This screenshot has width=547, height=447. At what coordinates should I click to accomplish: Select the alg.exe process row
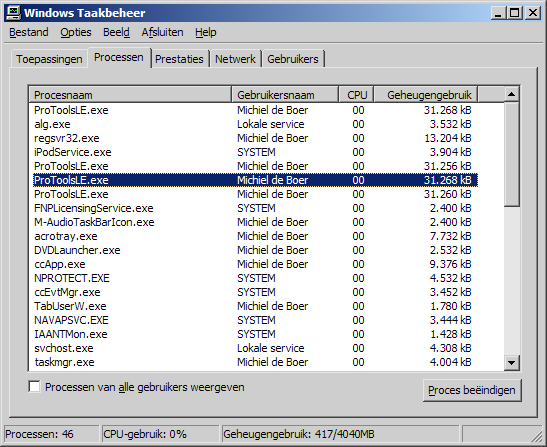(x=254, y=124)
